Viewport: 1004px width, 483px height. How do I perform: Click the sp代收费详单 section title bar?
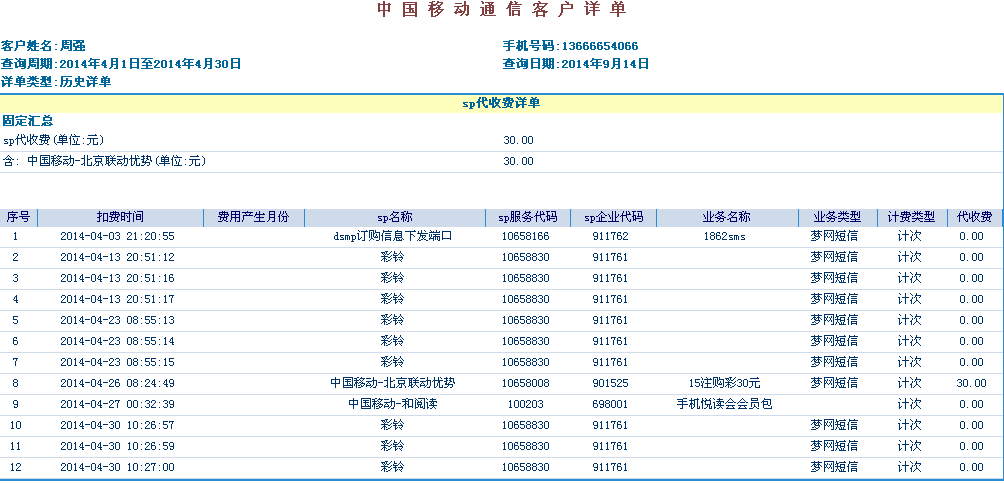(502, 103)
